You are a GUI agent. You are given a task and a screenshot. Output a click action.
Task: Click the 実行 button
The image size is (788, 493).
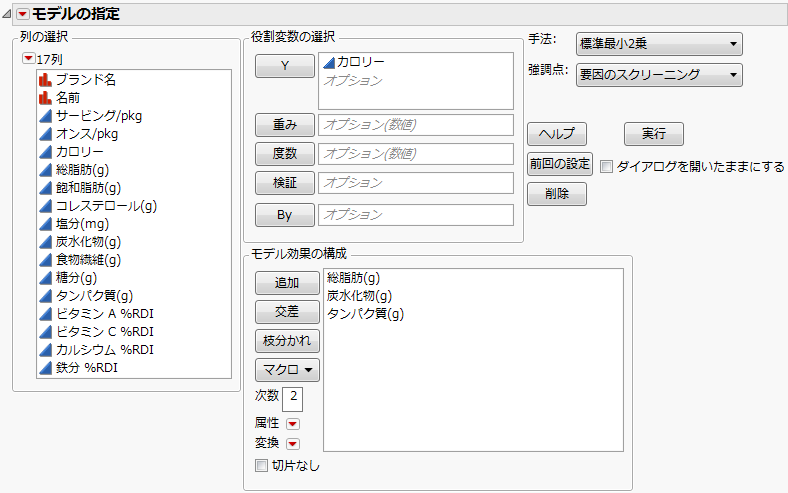point(653,133)
